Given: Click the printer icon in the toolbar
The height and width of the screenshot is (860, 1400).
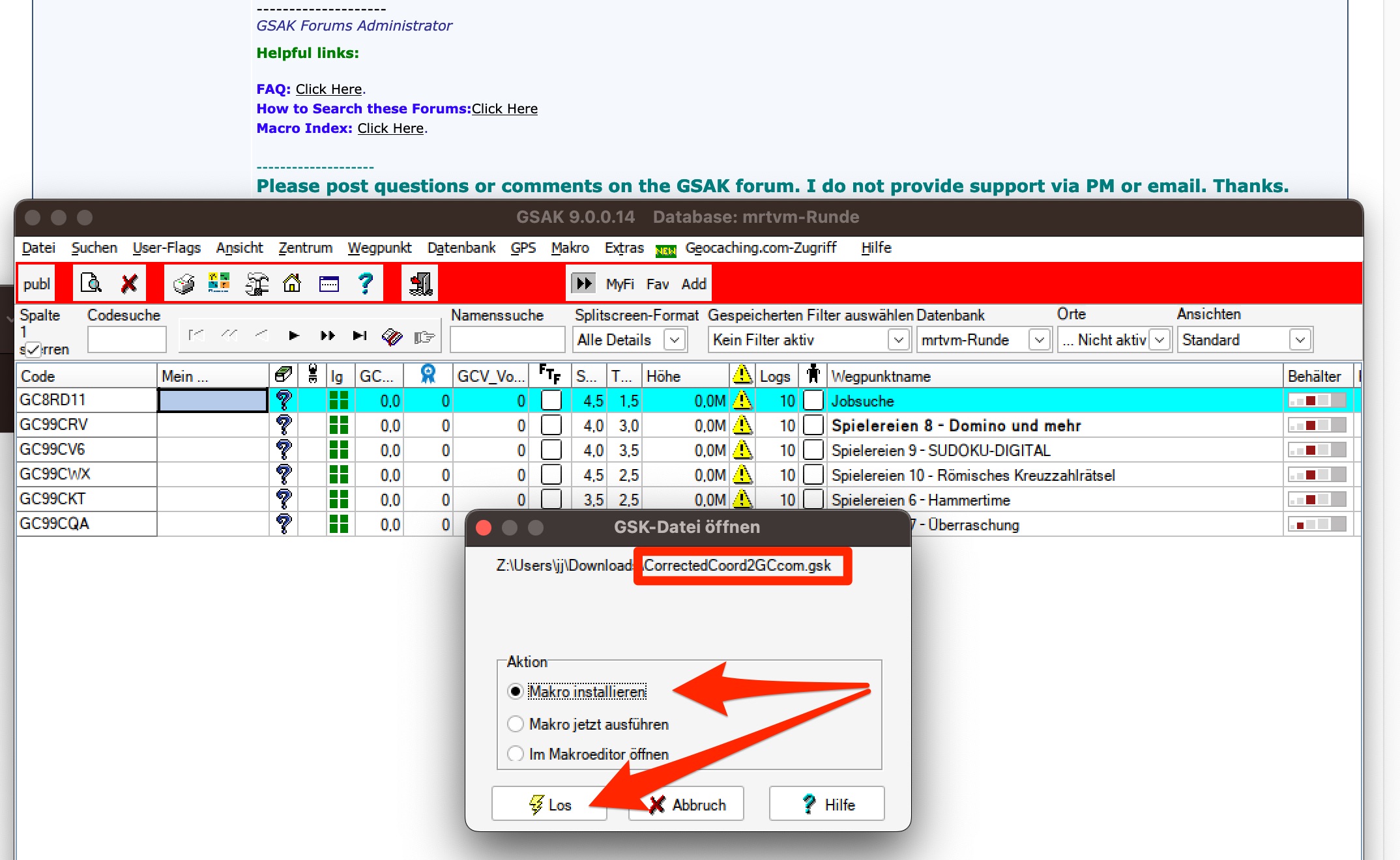Looking at the screenshot, I should (184, 283).
